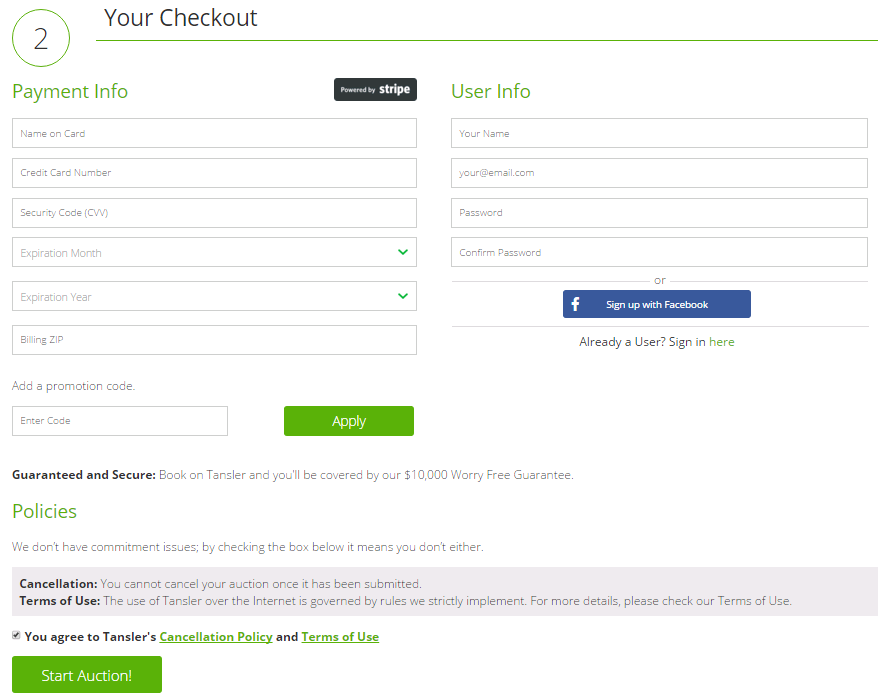
Task: Click the step 2 circle icon
Action: (41, 38)
